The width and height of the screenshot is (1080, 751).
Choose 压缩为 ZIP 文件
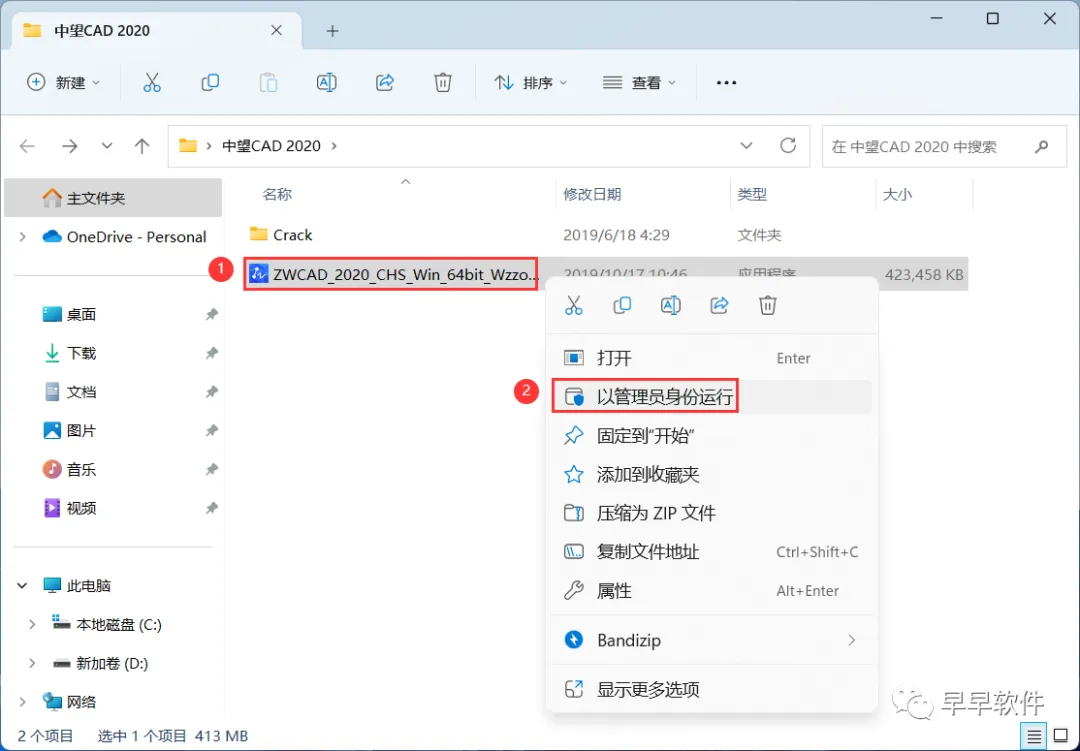point(712,513)
